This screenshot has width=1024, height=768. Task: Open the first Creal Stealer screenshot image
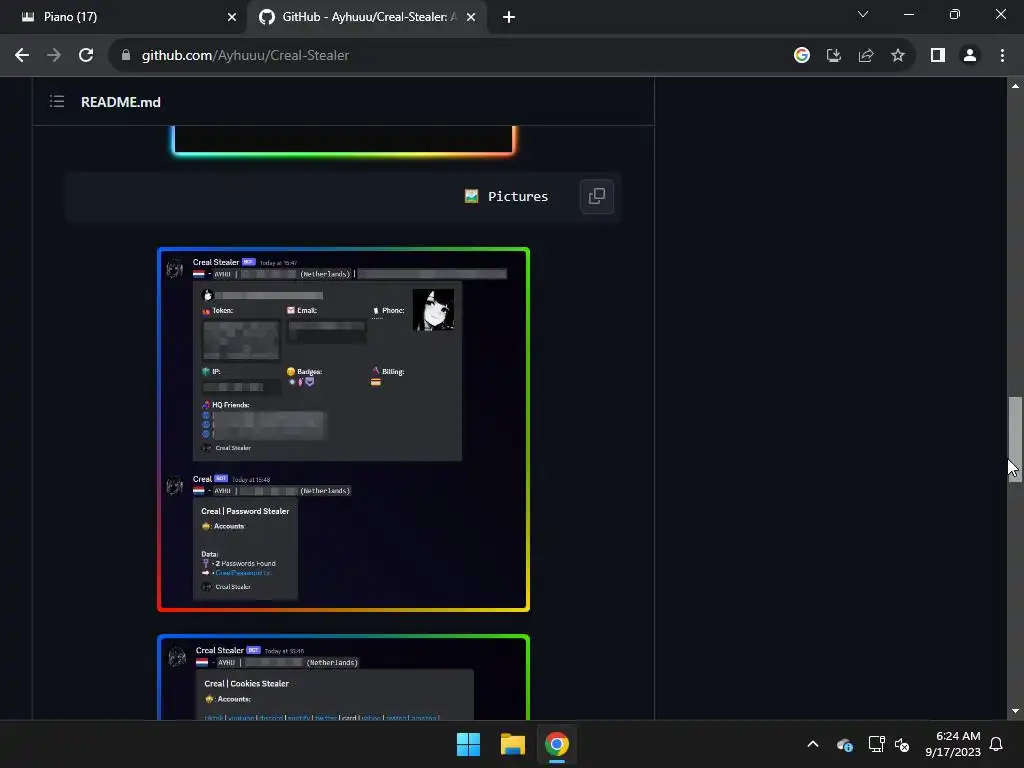pyautogui.click(x=344, y=429)
